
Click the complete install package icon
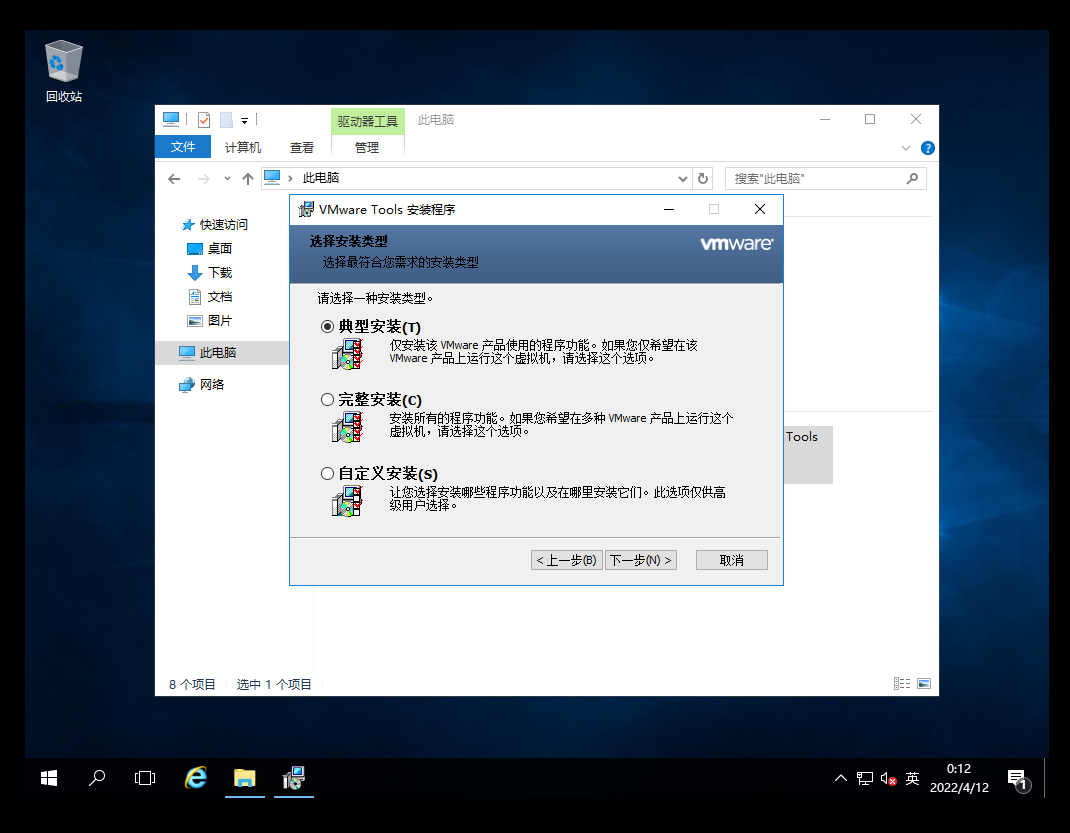347,427
